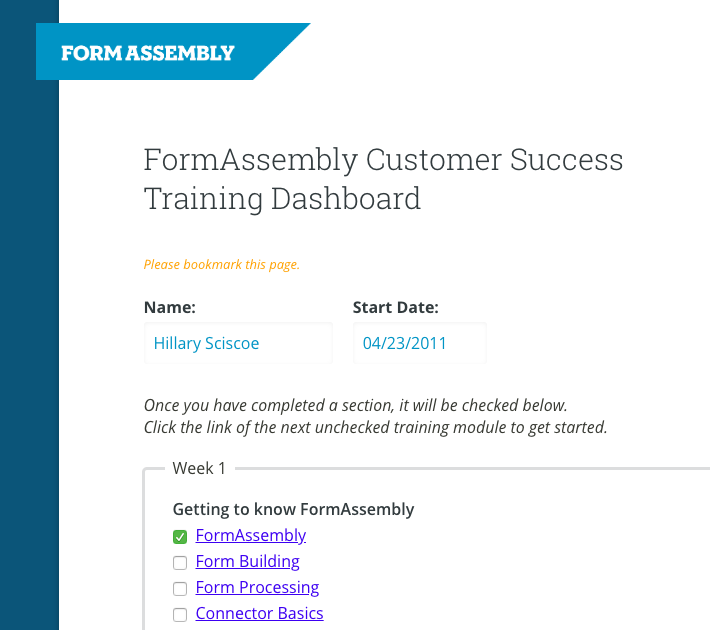Image resolution: width=710 pixels, height=630 pixels.
Task: Click the 'Getting to know FormAssembly' subheading
Action: tap(293, 510)
